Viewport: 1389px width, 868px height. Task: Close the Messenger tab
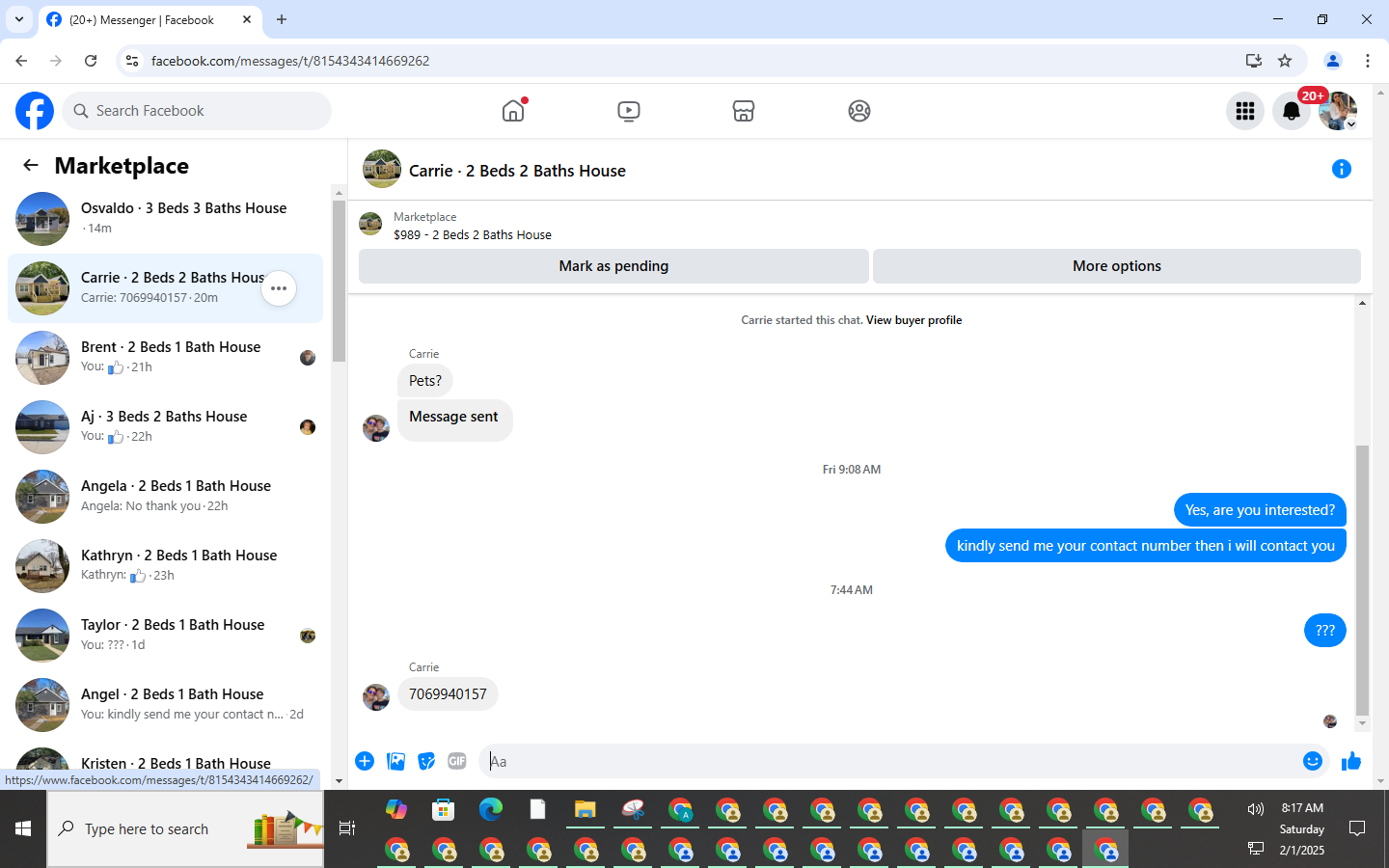pyautogui.click(x=247, y=19)
